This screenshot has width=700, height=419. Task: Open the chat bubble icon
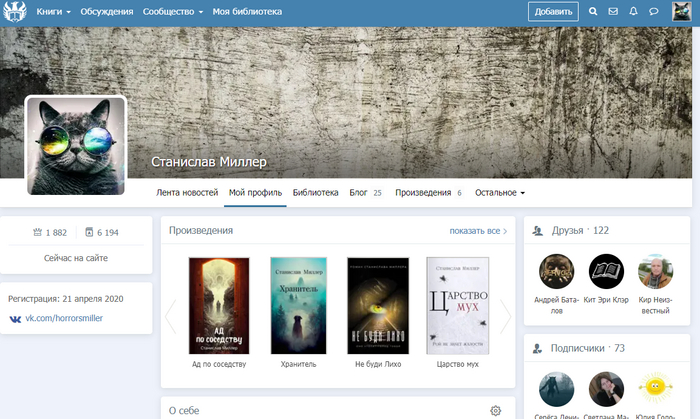[654, 12]
